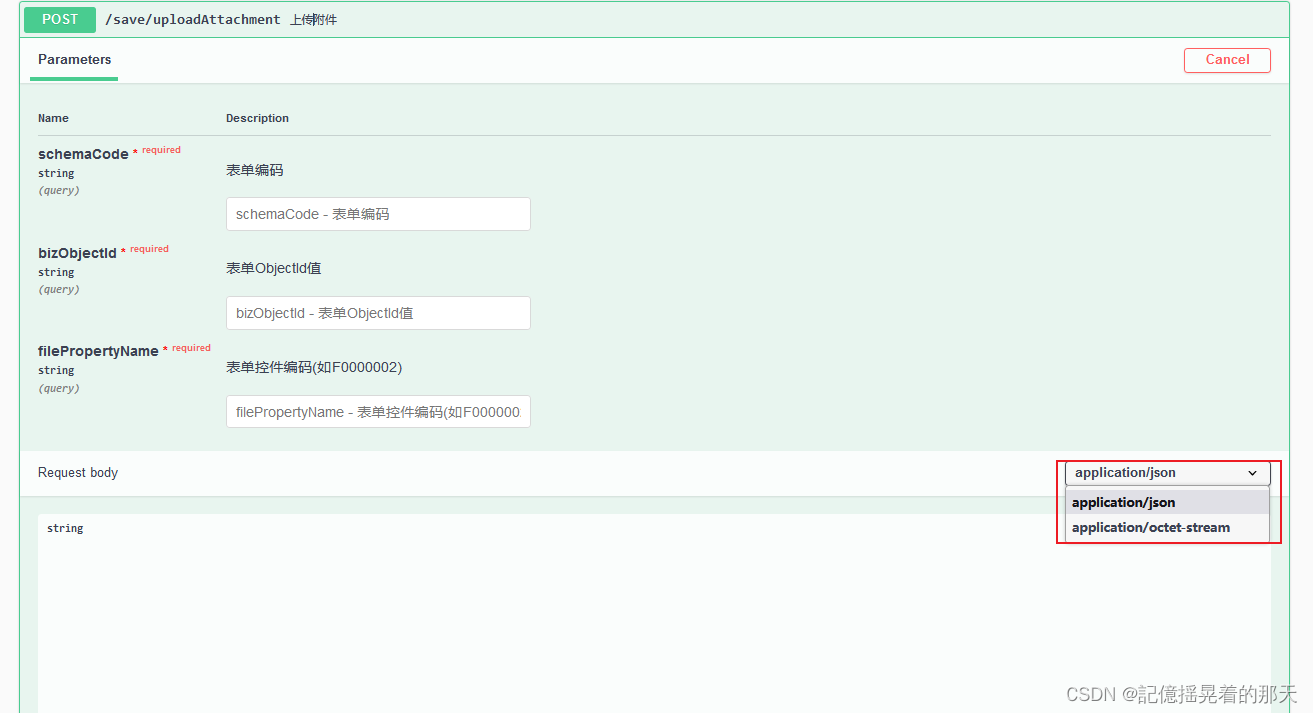Switch to the Parameters tab
This screenshot has width=1313, height=713.
pyautogui.click(x=73, y=59)
